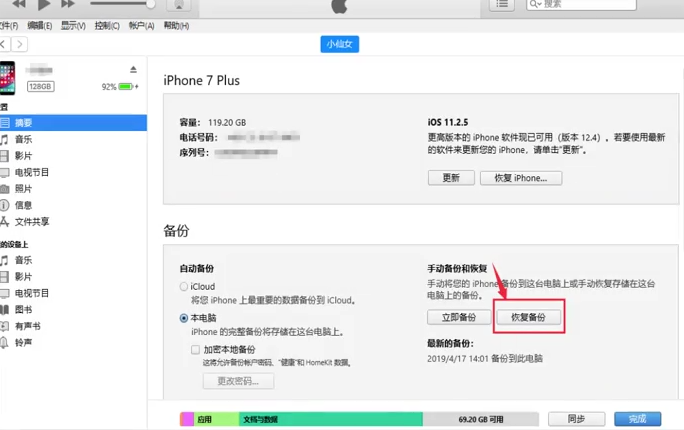This screenshot has width=684, height=430.
Task: Click the 文稿与数据 segment of the storage bar
Action: point(331,419)
